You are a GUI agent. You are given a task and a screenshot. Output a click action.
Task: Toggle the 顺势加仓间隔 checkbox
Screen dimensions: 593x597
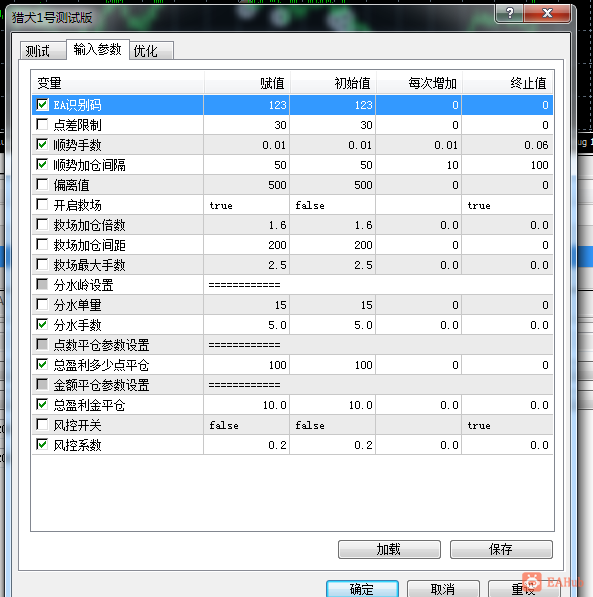point(42,164)
